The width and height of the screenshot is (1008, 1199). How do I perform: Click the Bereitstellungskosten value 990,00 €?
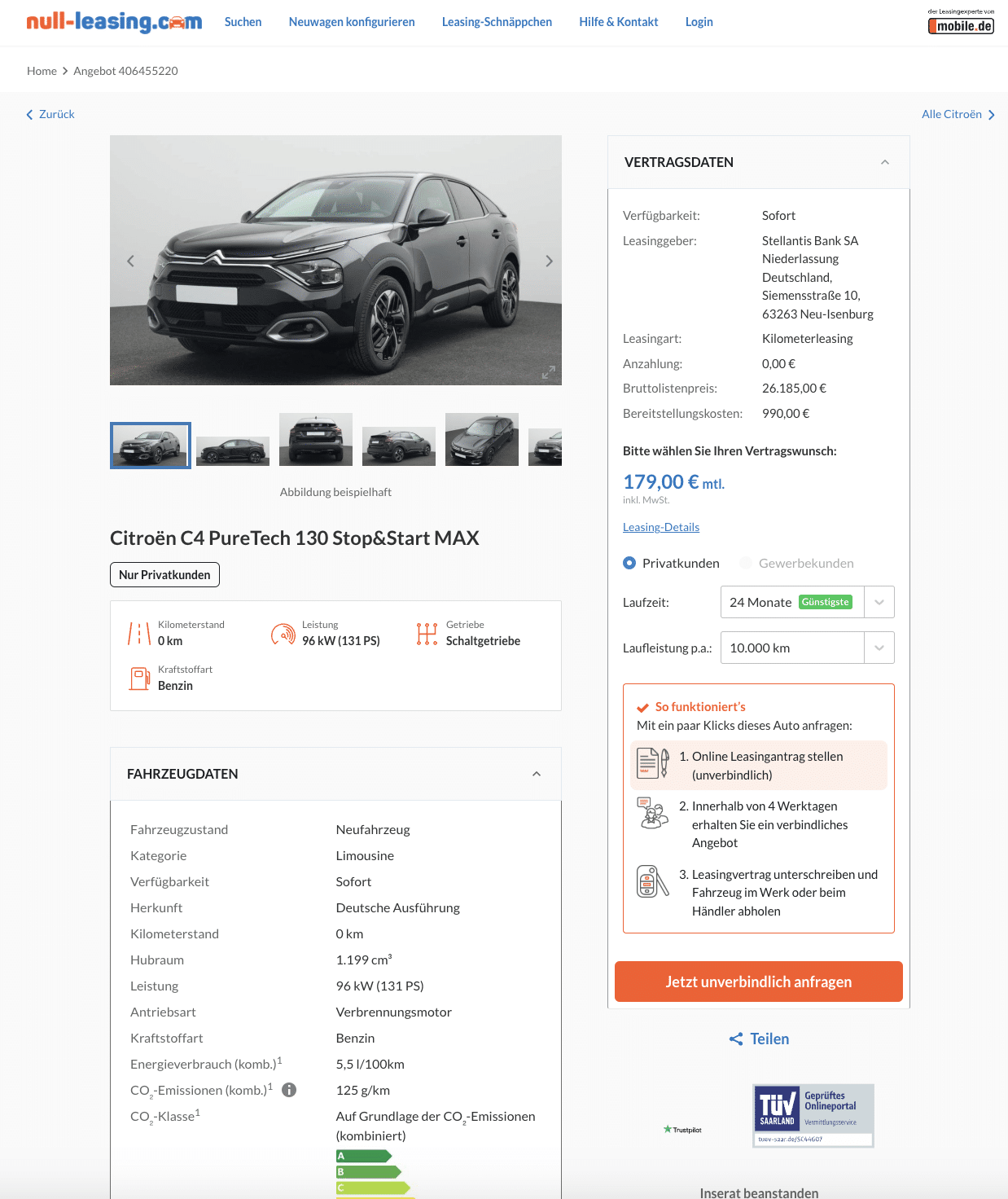pyautogui.click(x=786, y=414)
